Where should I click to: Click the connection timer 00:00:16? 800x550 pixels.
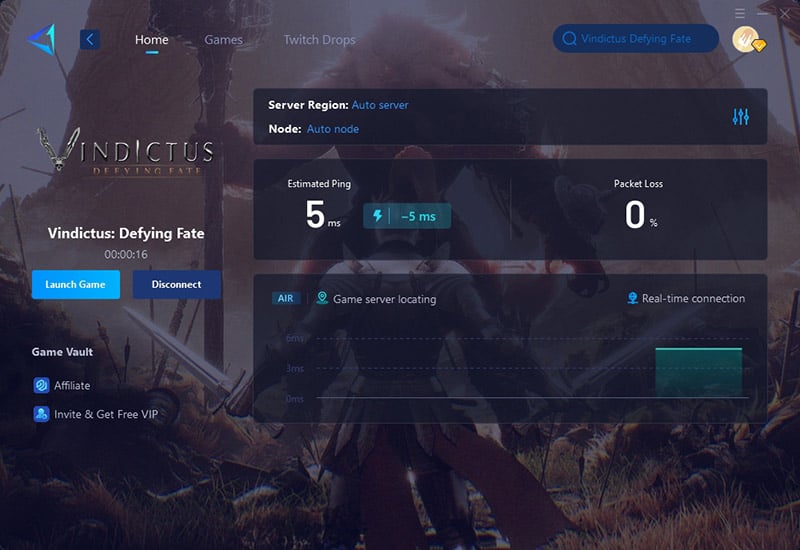126,254
